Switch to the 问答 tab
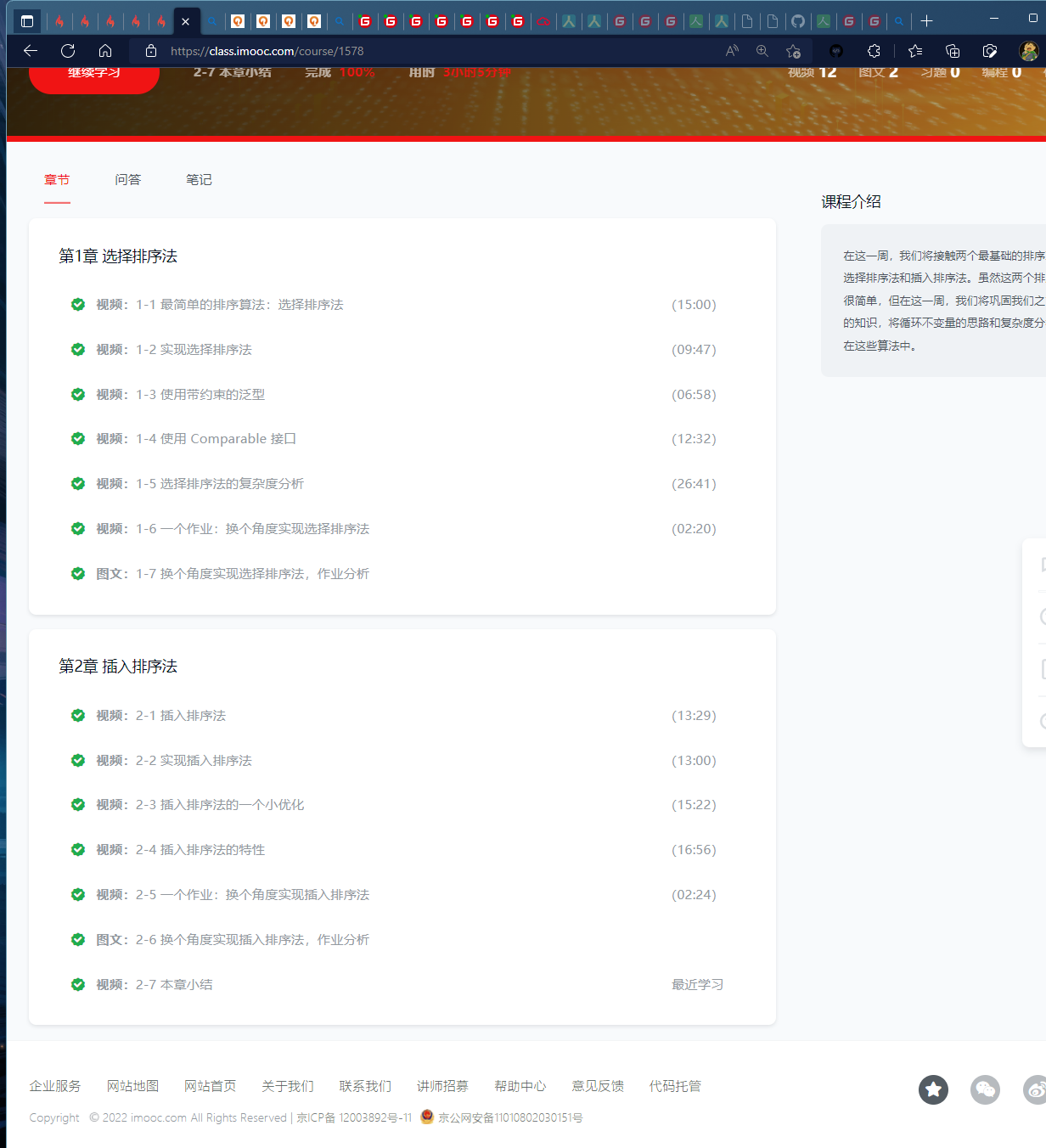The image size is (1046, 1148). point(128,180)
